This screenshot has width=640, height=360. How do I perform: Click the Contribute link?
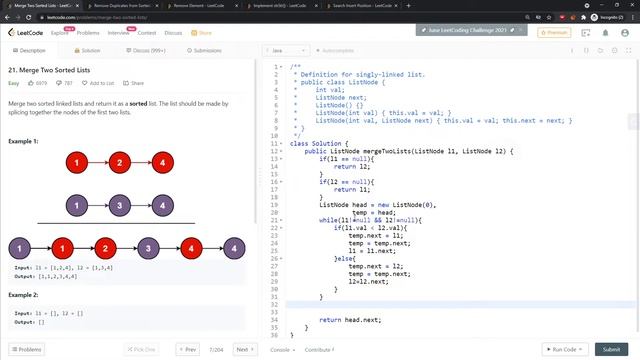coord(319,350)
